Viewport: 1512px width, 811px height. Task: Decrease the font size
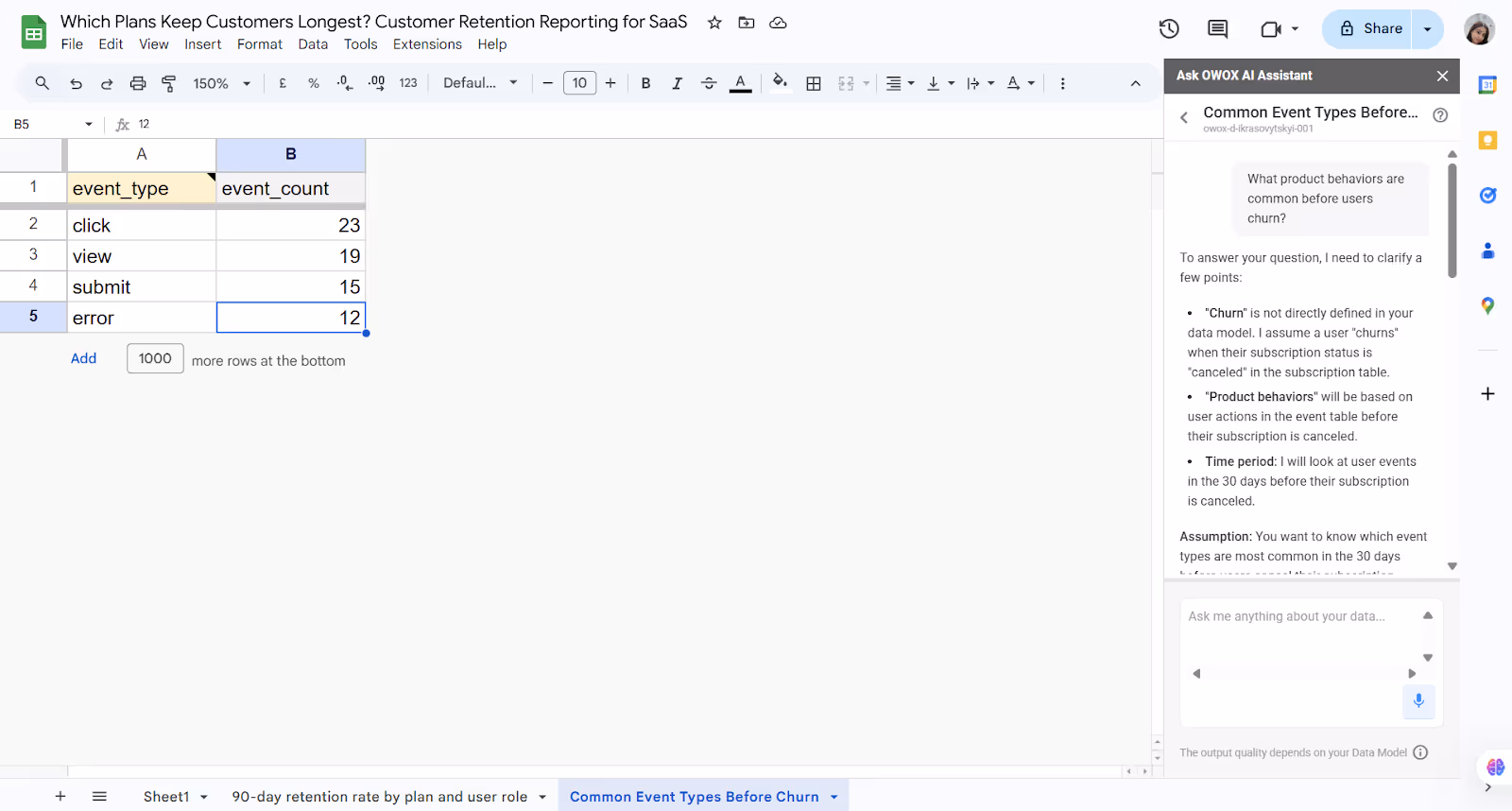(x=547, y=83)
